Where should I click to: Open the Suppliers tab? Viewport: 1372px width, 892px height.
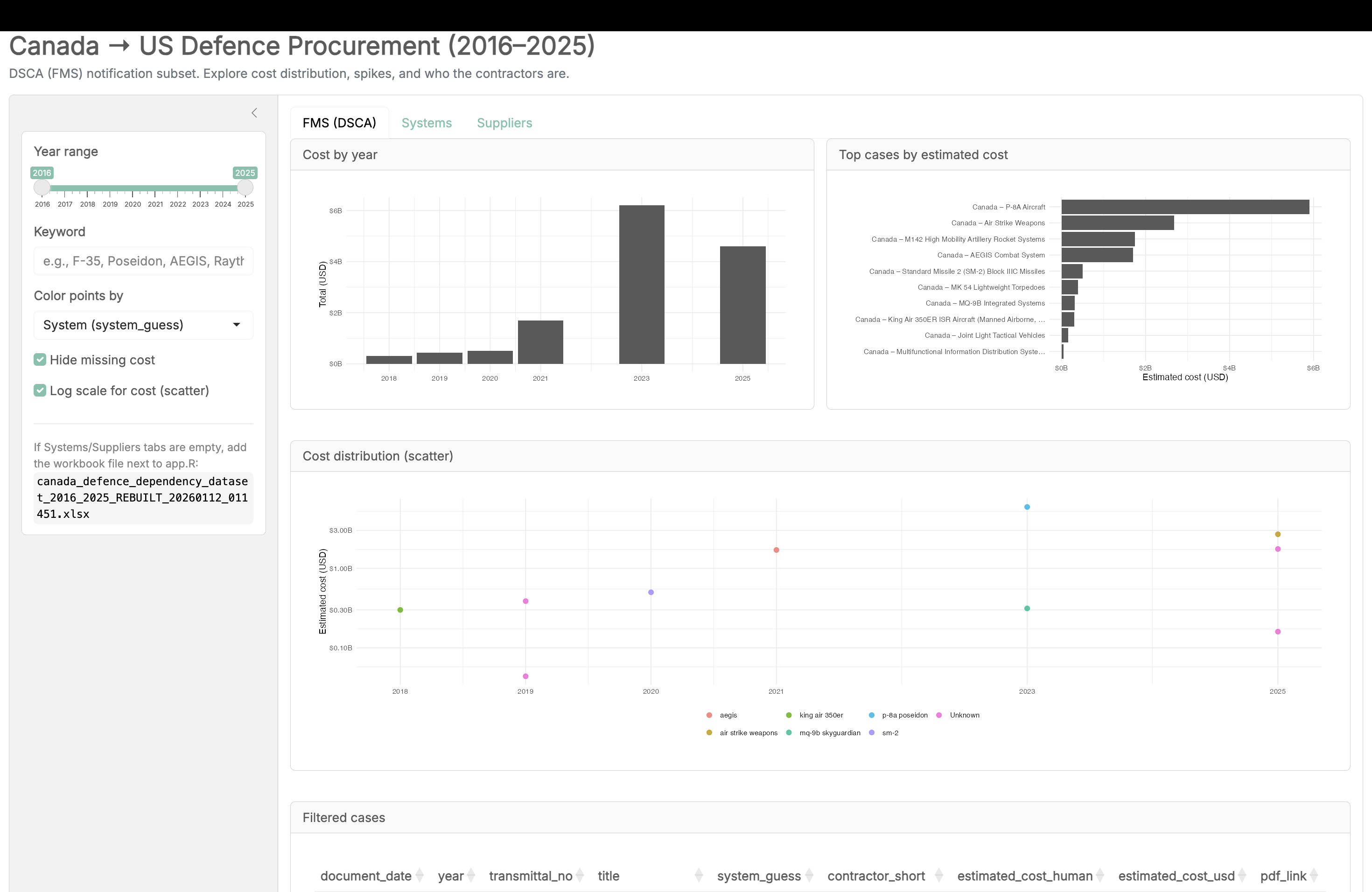click(504, 123)
